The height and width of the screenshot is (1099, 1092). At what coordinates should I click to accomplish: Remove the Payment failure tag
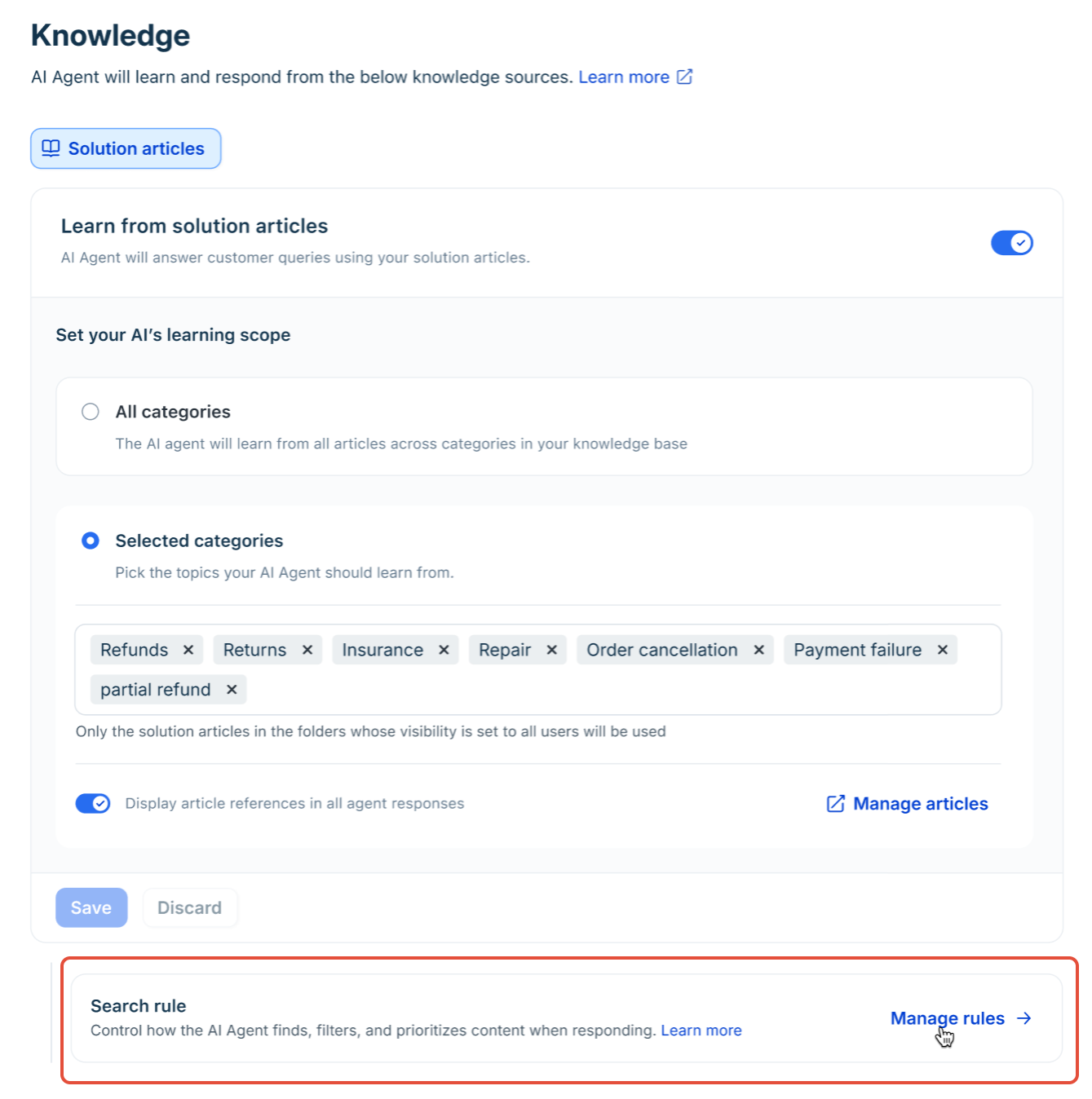(x=943, y=650)
